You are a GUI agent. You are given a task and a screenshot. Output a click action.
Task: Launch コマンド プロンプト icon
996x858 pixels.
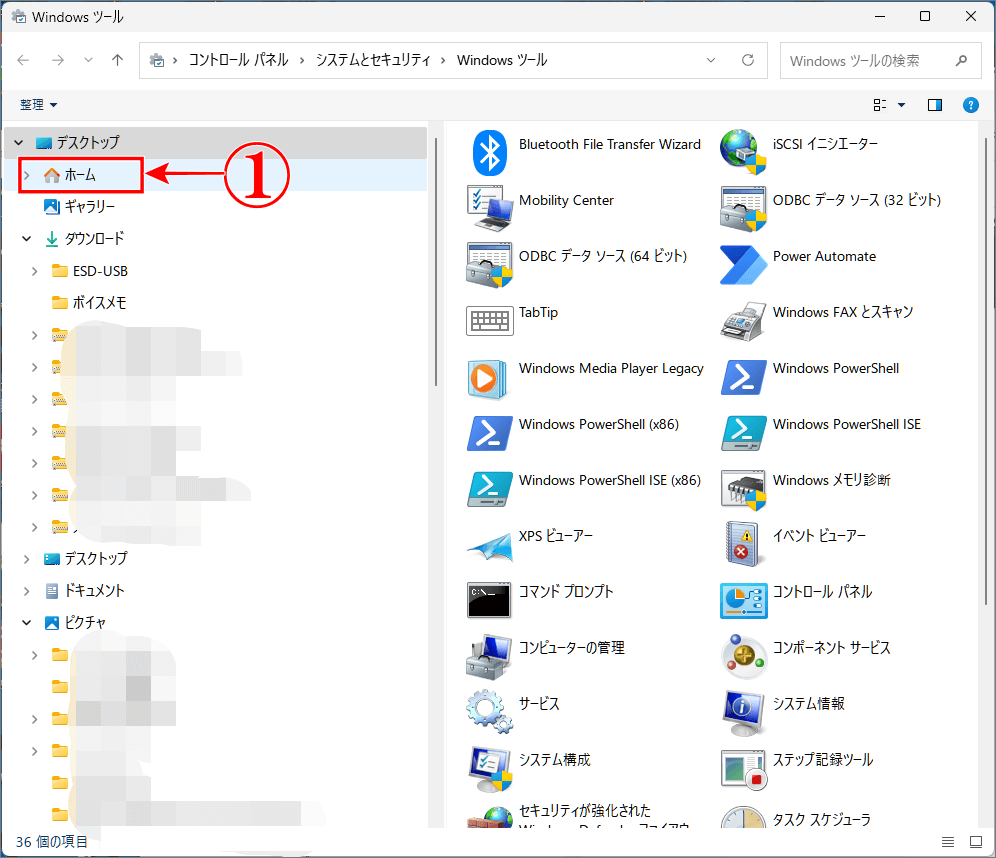[x=489, y=600]
